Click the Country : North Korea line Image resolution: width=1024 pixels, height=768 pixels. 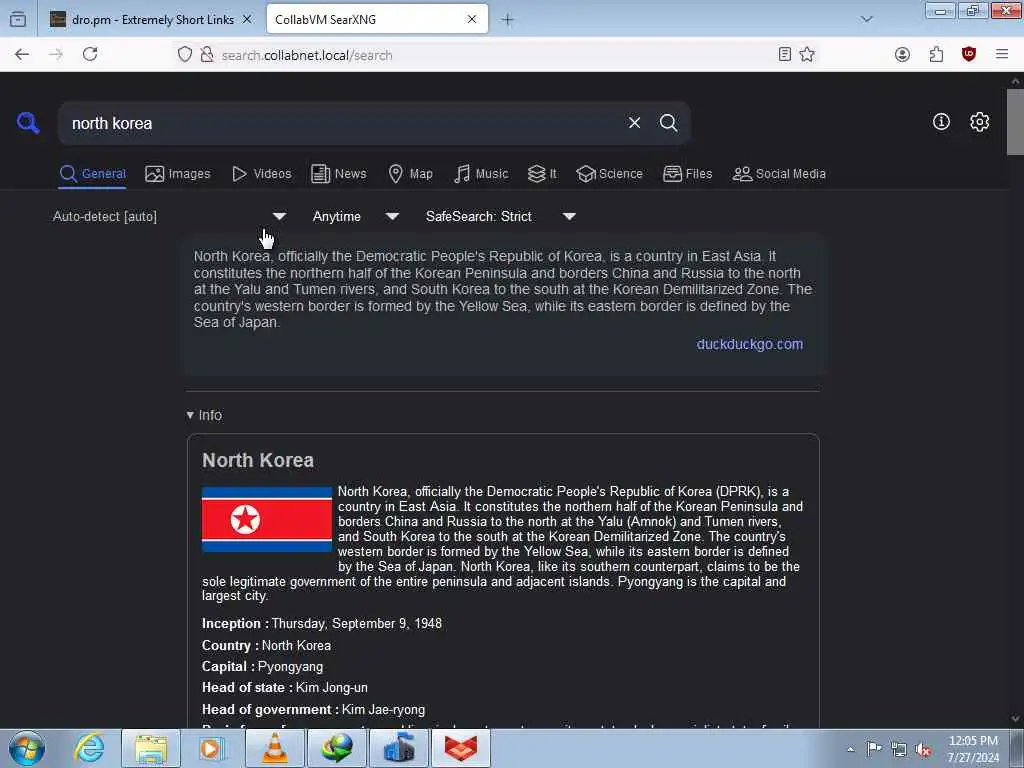point(266,645)
